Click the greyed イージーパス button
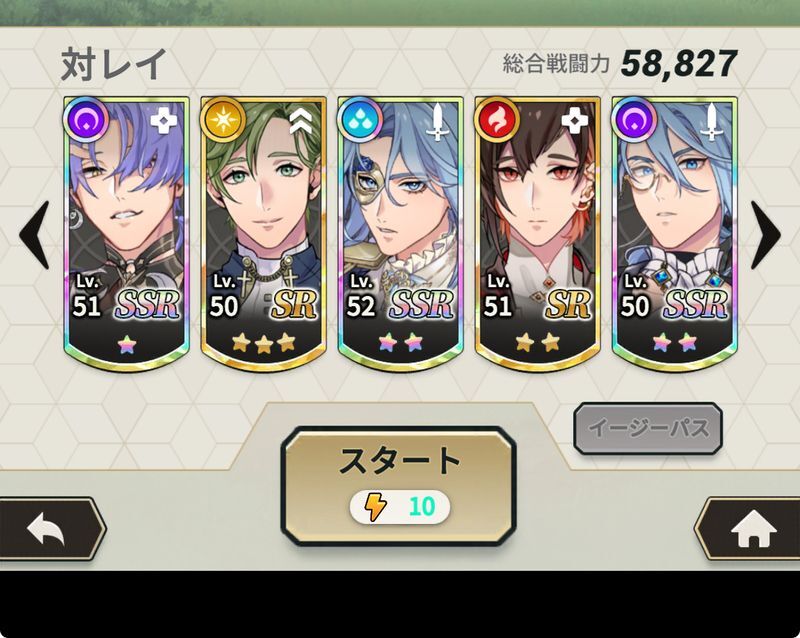 [648, 428]
